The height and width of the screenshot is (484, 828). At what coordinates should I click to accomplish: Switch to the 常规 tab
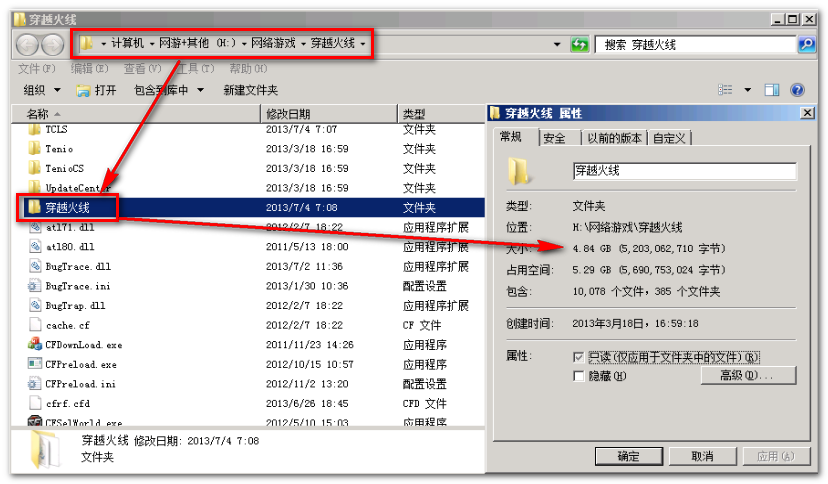(x=511, y=137)
